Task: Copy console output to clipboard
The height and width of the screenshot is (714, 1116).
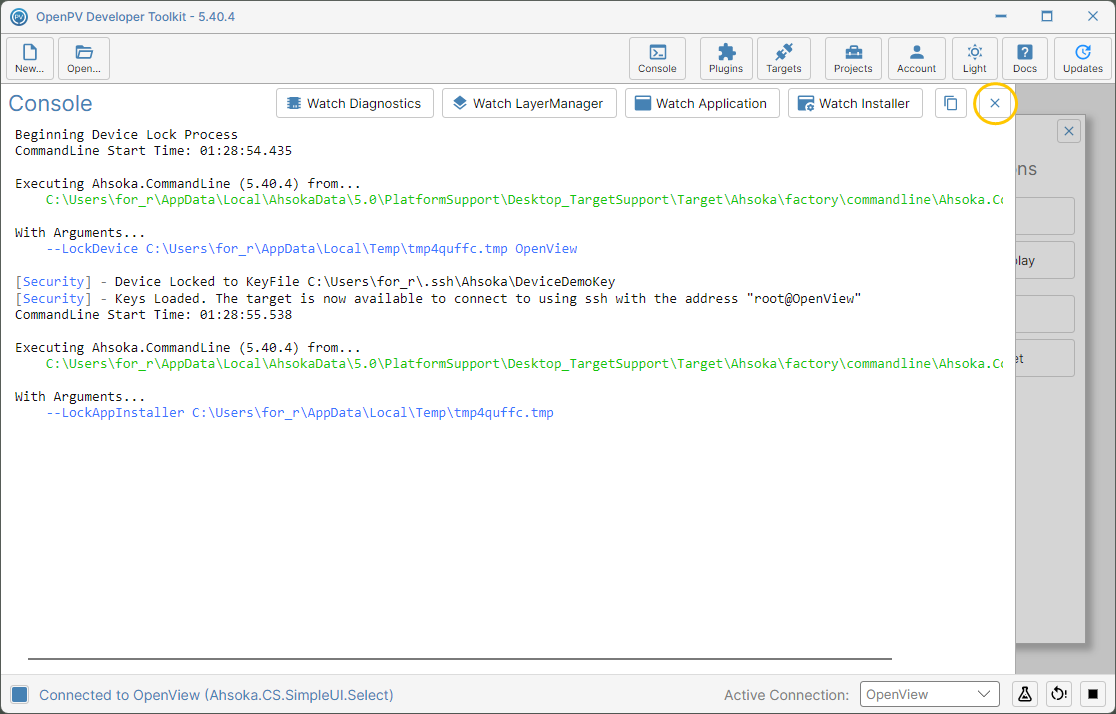Action: [x=950, y=103]
